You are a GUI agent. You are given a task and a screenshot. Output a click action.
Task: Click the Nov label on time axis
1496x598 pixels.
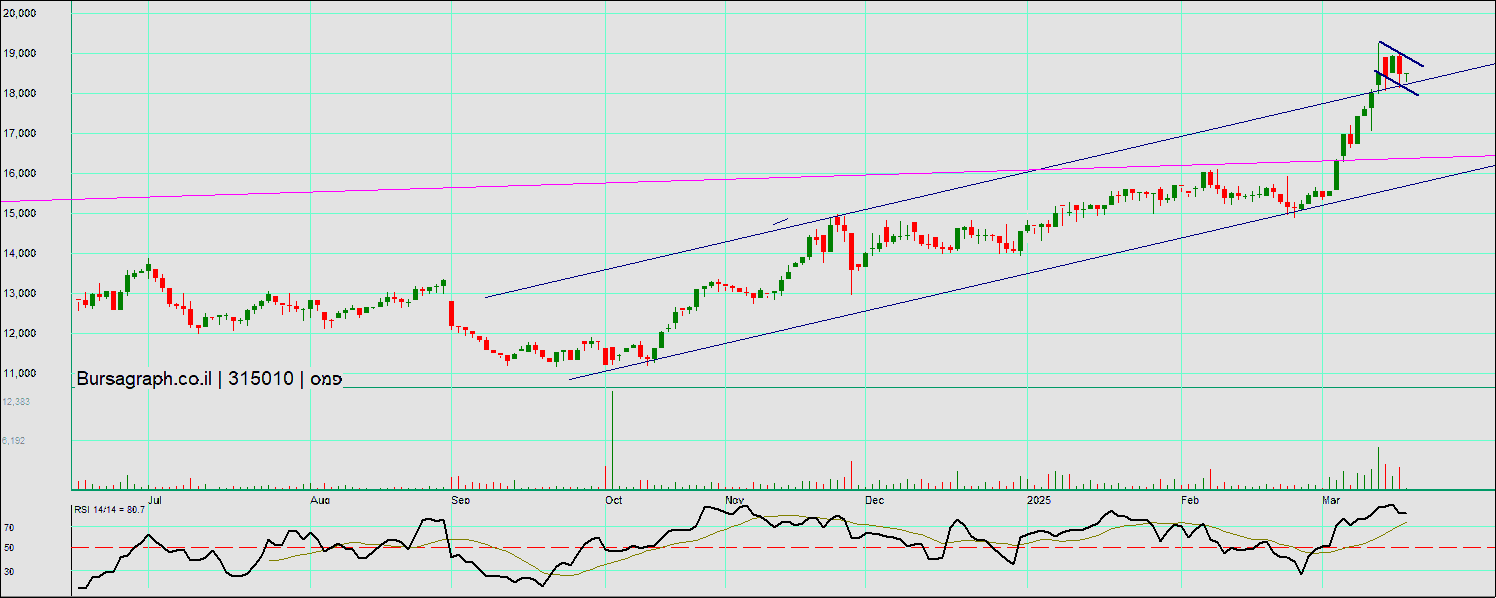(x=735, y=498)
